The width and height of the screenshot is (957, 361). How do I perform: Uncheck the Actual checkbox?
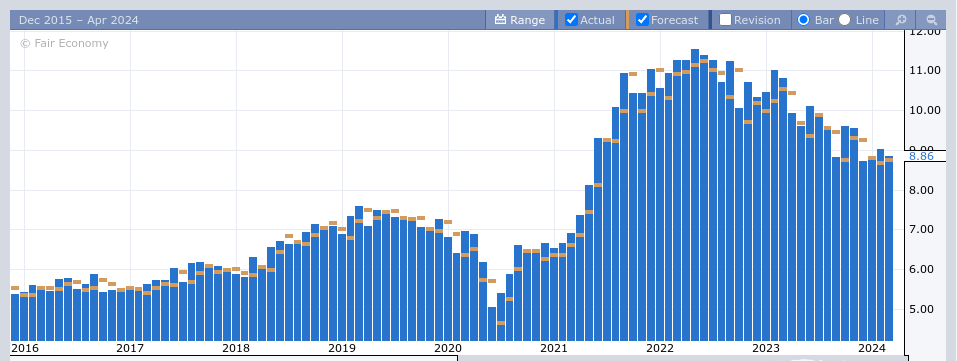coord(571,20)
